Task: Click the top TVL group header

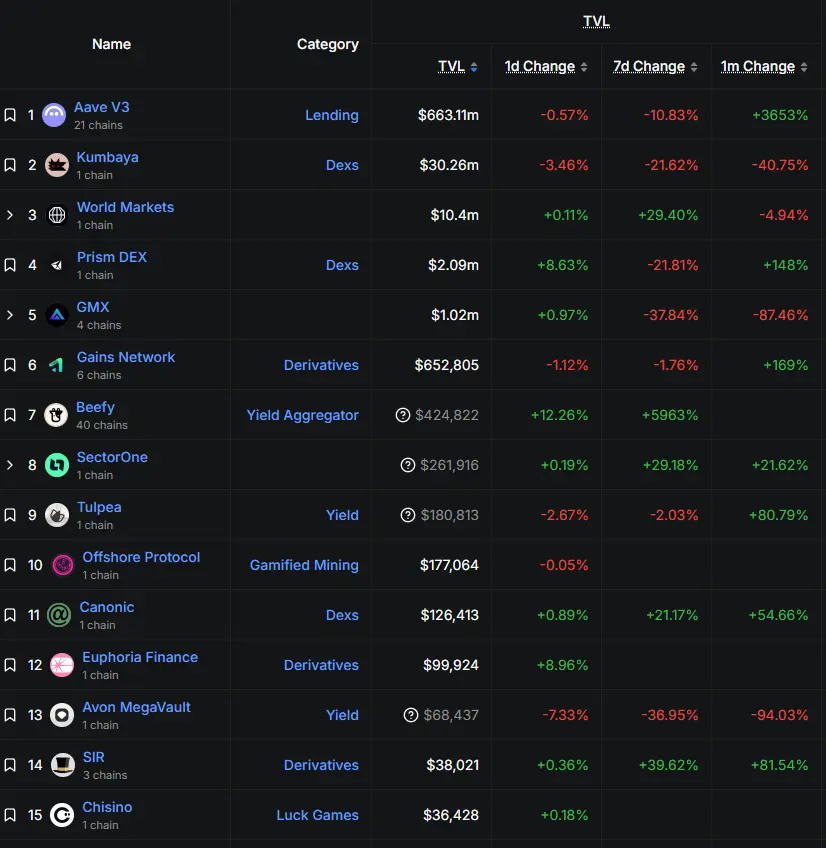Action: pyautogui.click(x=596, y=21)
